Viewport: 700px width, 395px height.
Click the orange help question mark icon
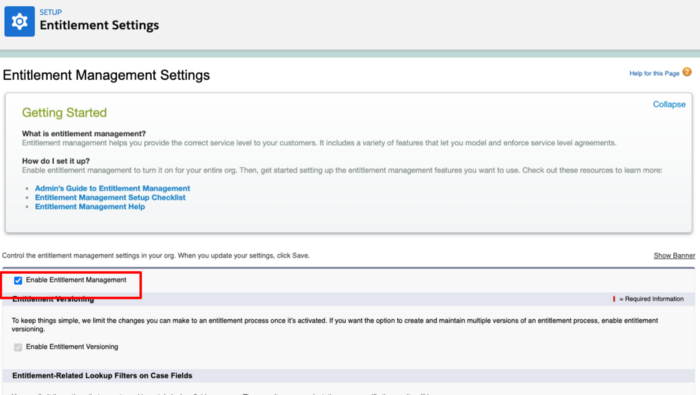click(x=687, y=72)
